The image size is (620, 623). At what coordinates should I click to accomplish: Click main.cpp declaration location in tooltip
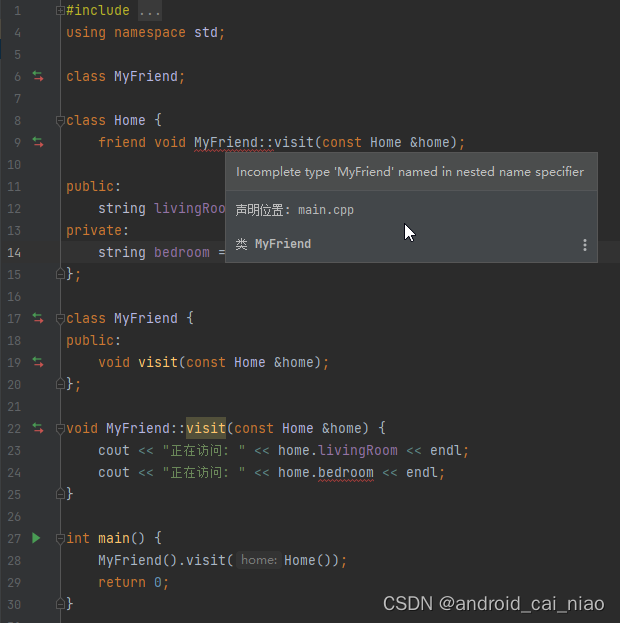326,210
